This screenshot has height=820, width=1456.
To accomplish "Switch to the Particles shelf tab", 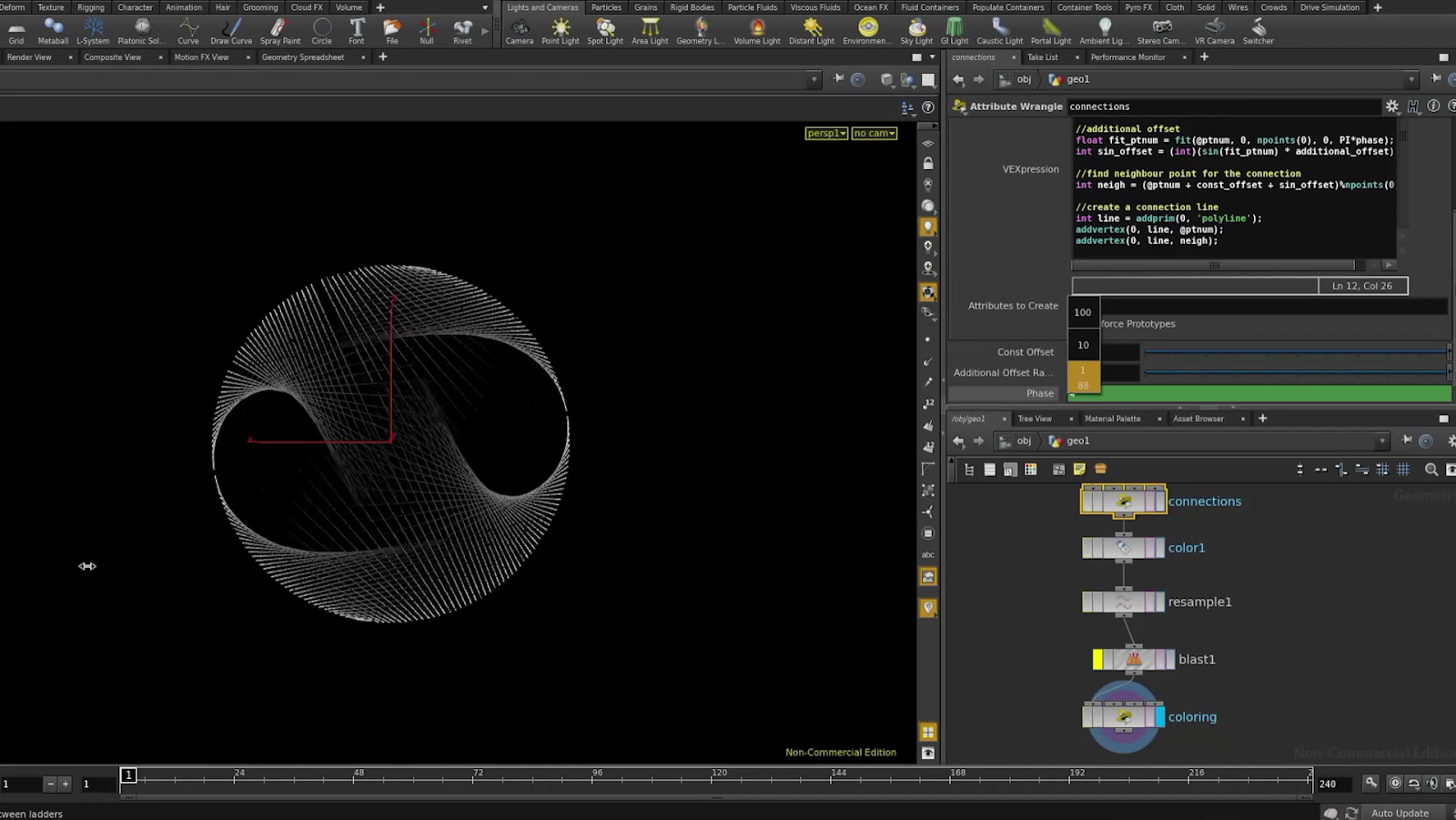I will tap(606, 6).
